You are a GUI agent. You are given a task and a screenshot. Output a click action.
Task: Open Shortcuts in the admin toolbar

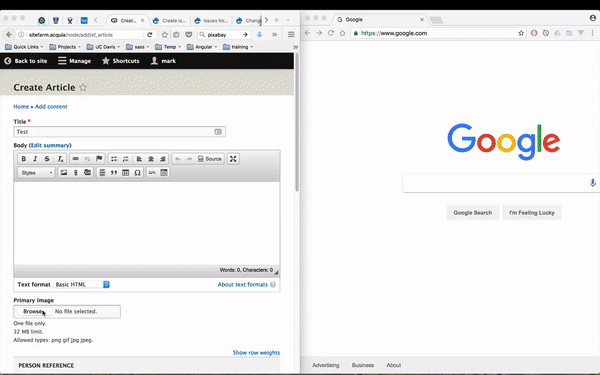pyautogui.click(x=120, y=61)
